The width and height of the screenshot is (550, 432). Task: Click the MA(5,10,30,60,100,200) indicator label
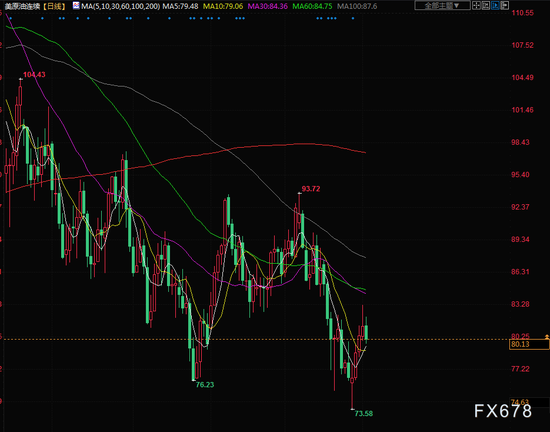pos(120,6)
